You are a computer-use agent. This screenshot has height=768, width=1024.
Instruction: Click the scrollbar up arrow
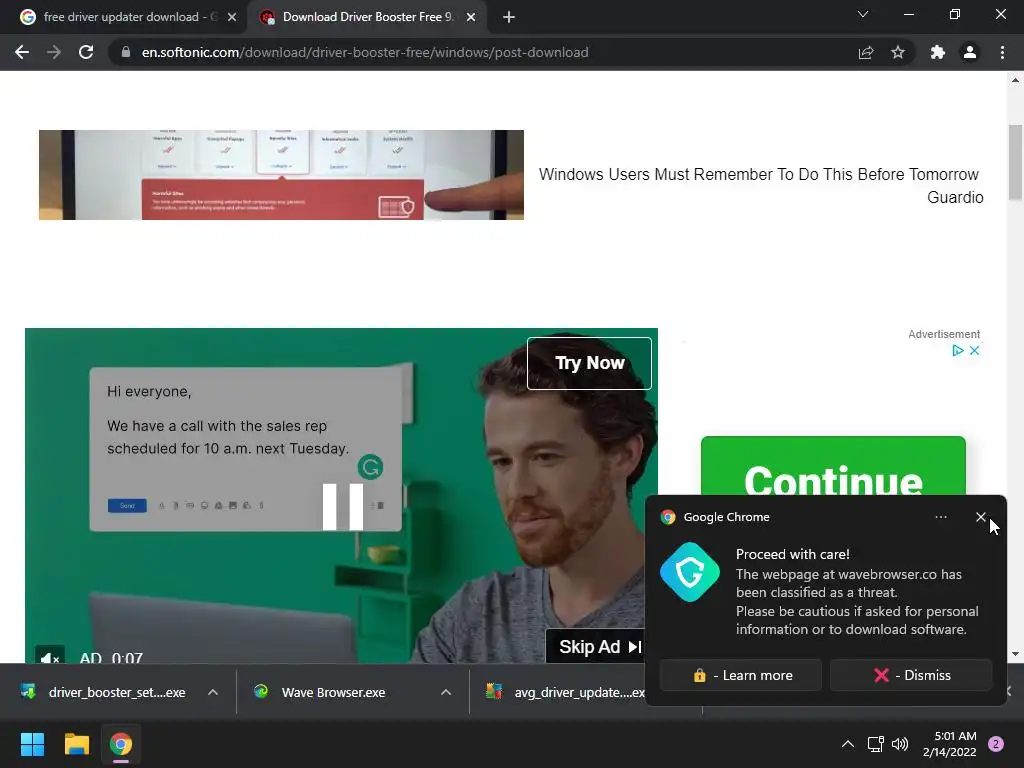pos(1015,80)
